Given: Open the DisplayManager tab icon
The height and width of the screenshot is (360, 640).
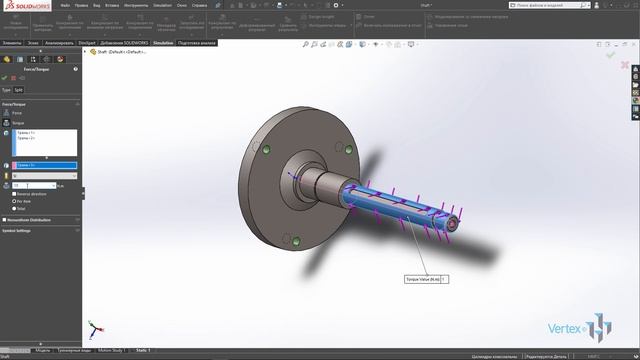Looking at the screenshot, I should pyautogui.click(x=60, y=60).
